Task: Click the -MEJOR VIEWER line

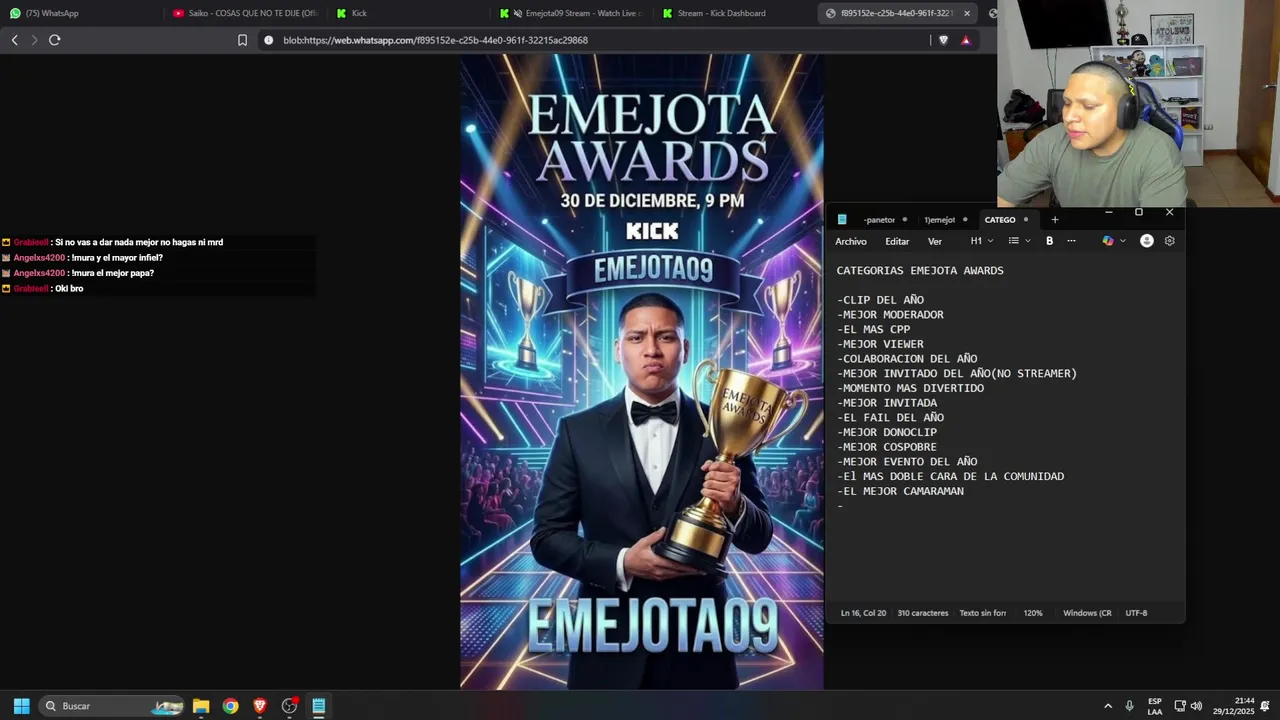Action: [880, 344]
